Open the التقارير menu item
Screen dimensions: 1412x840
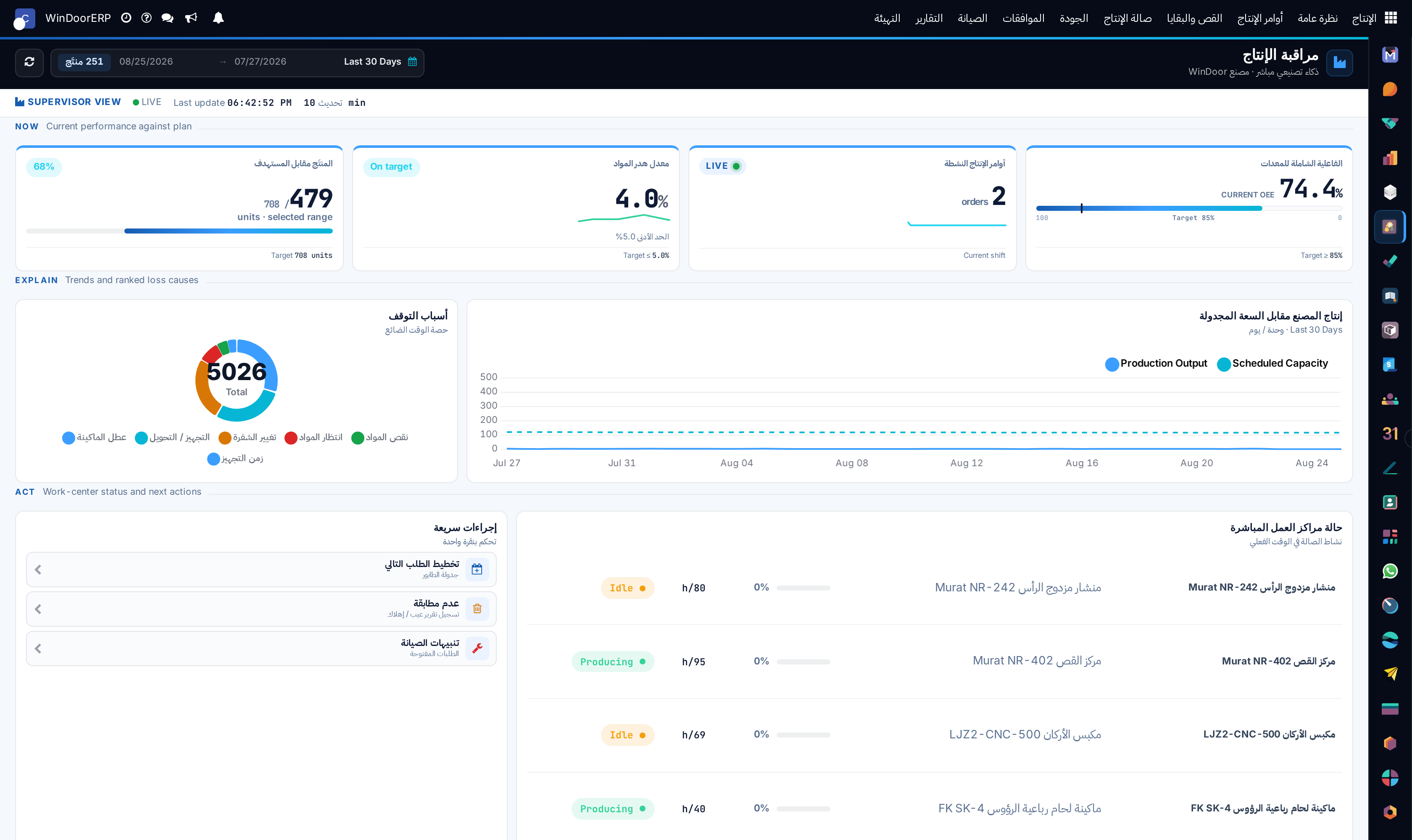click(x=929, y=18)
